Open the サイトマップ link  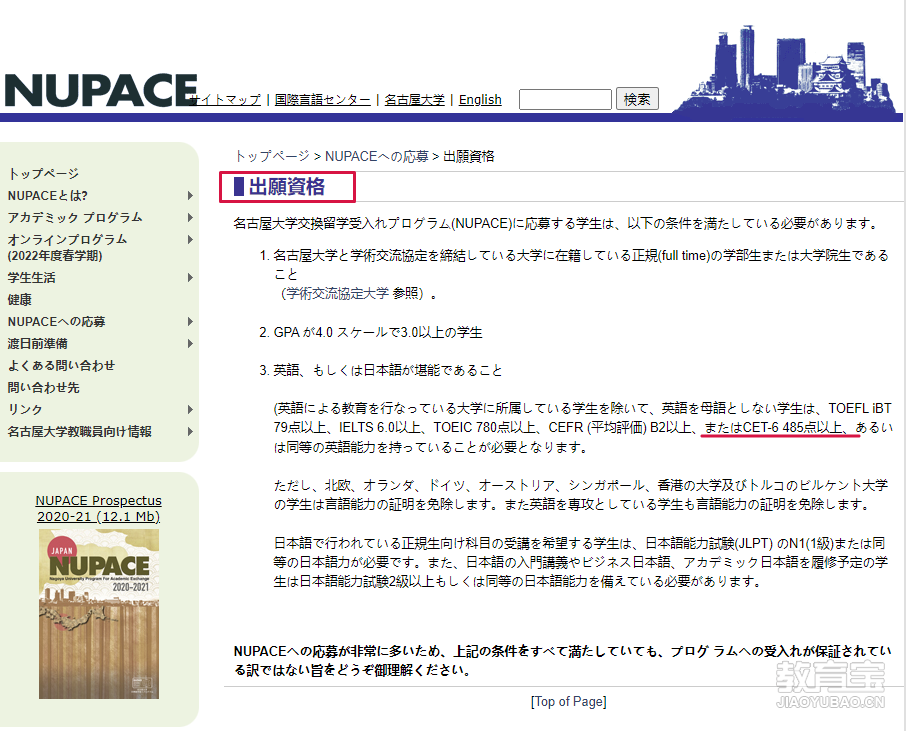tap(225, 99)
